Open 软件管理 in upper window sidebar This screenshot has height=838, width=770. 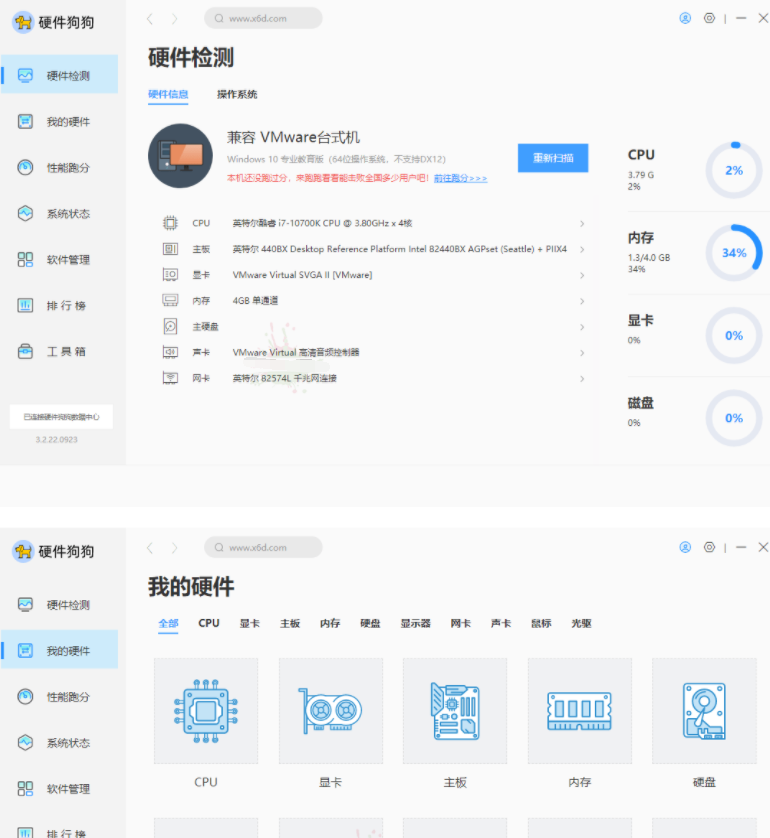(x=59, y=259)
